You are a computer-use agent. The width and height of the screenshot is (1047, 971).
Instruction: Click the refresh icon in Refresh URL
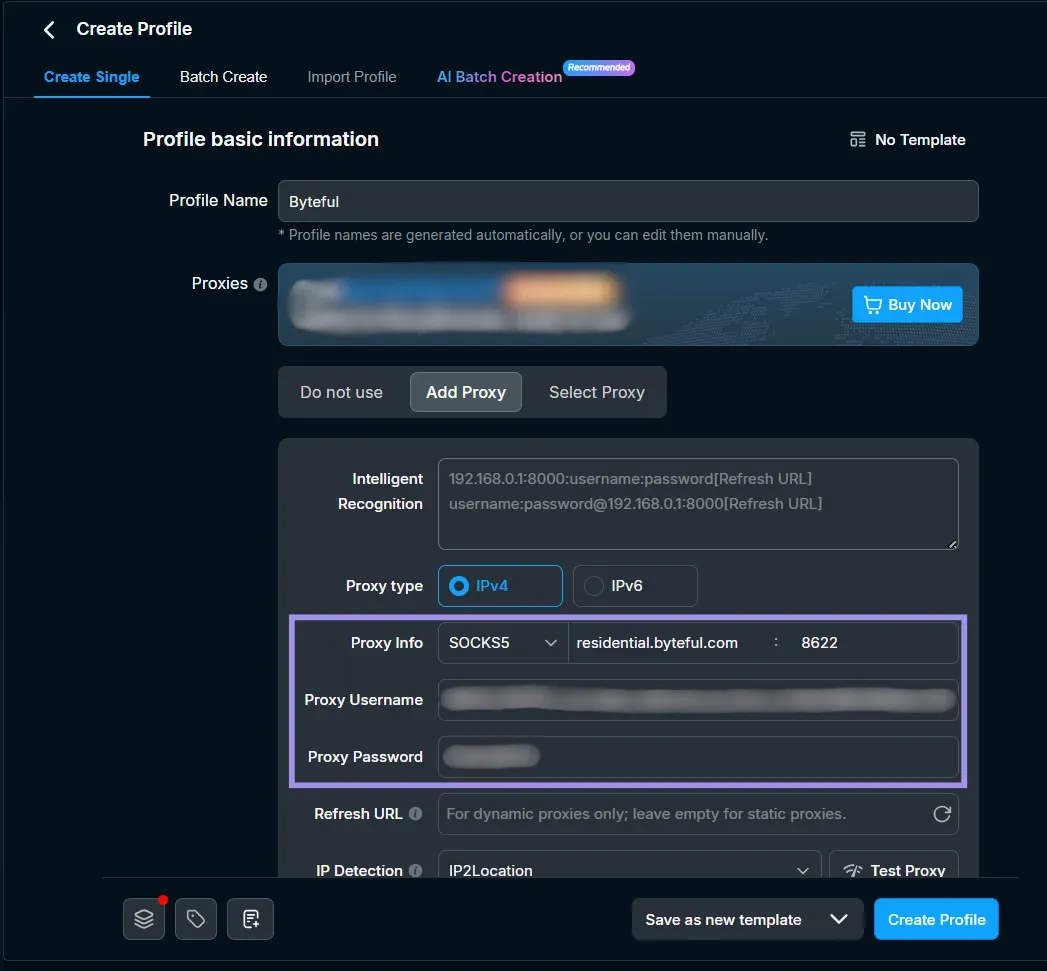(x=941, y=814)
